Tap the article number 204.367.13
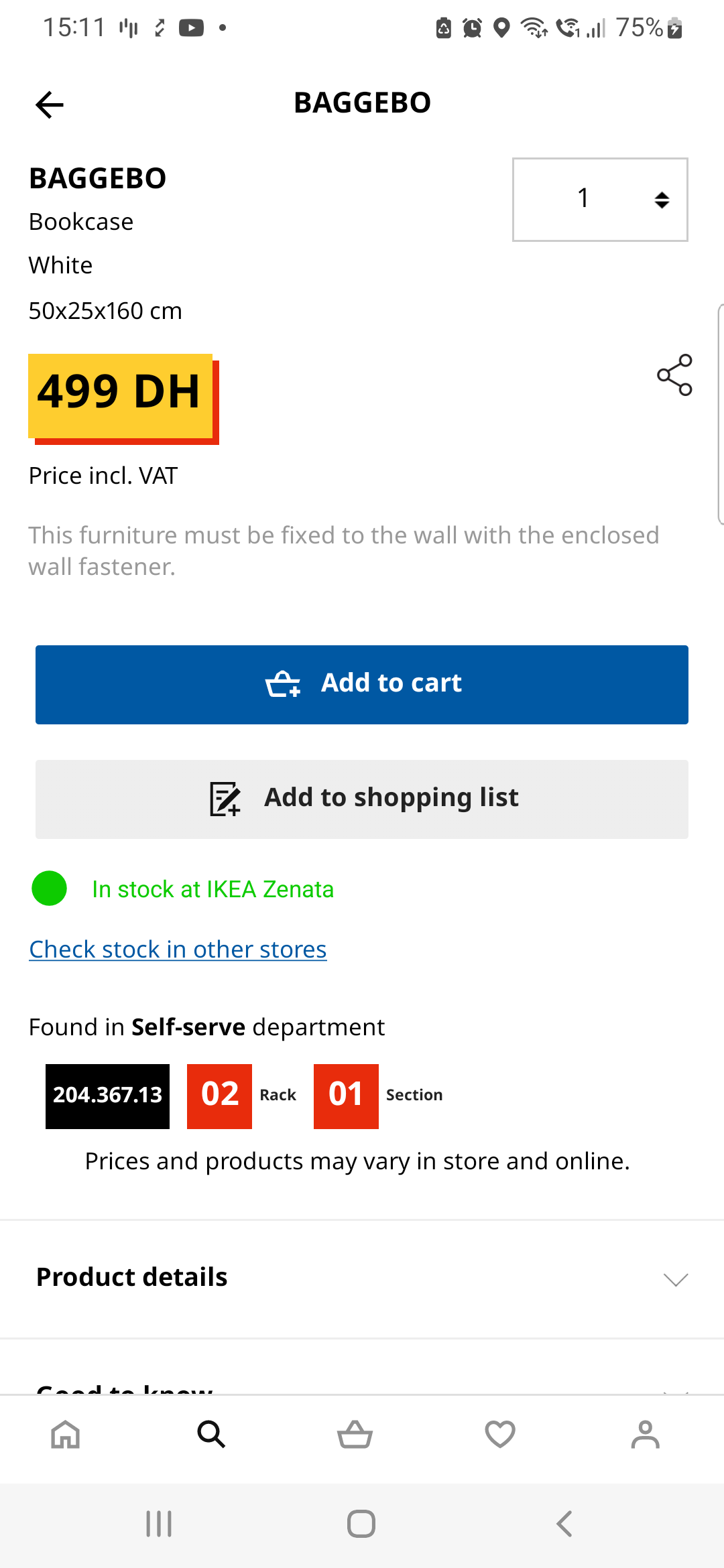The image size is (724, 1568). pos(107,1096)
